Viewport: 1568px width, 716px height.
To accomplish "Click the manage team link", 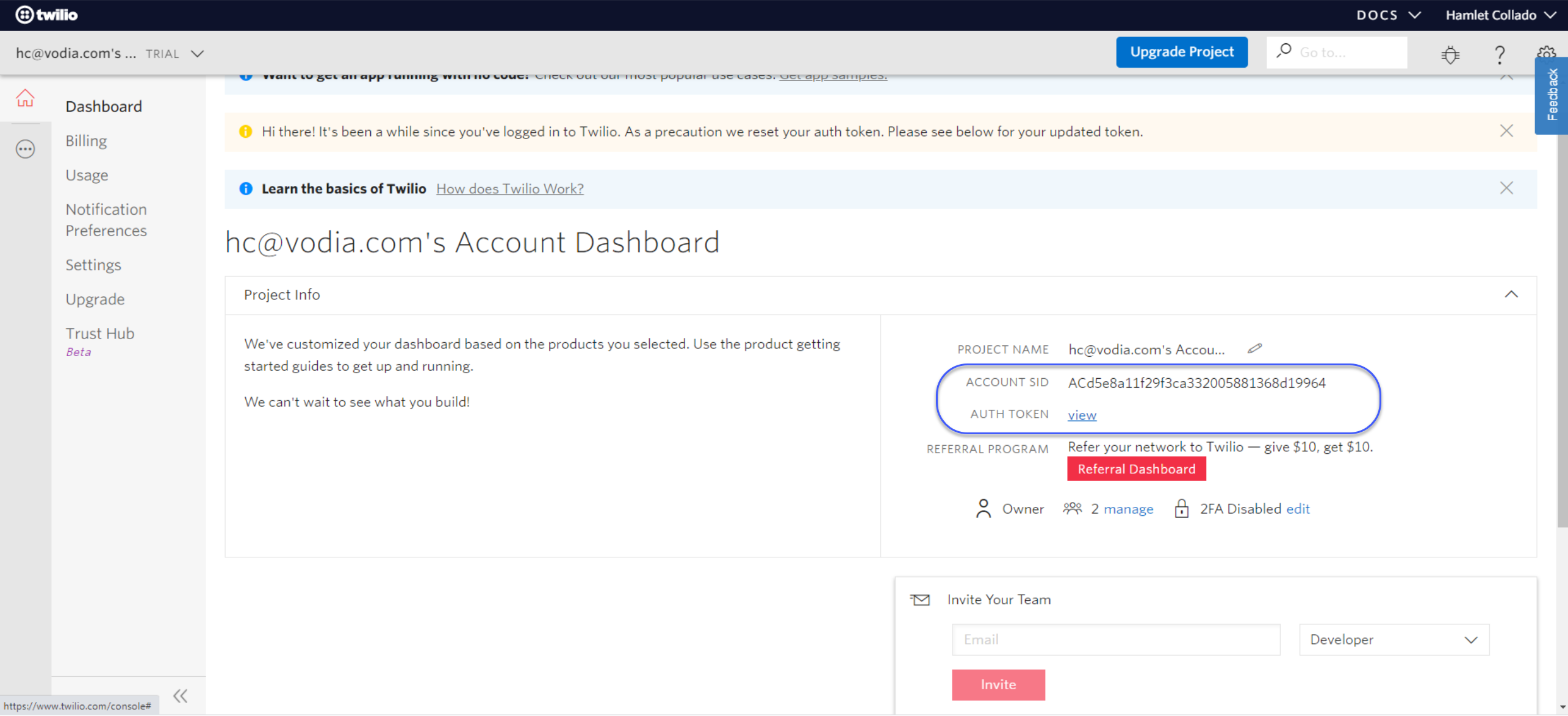I will [x=1128, y=509].
